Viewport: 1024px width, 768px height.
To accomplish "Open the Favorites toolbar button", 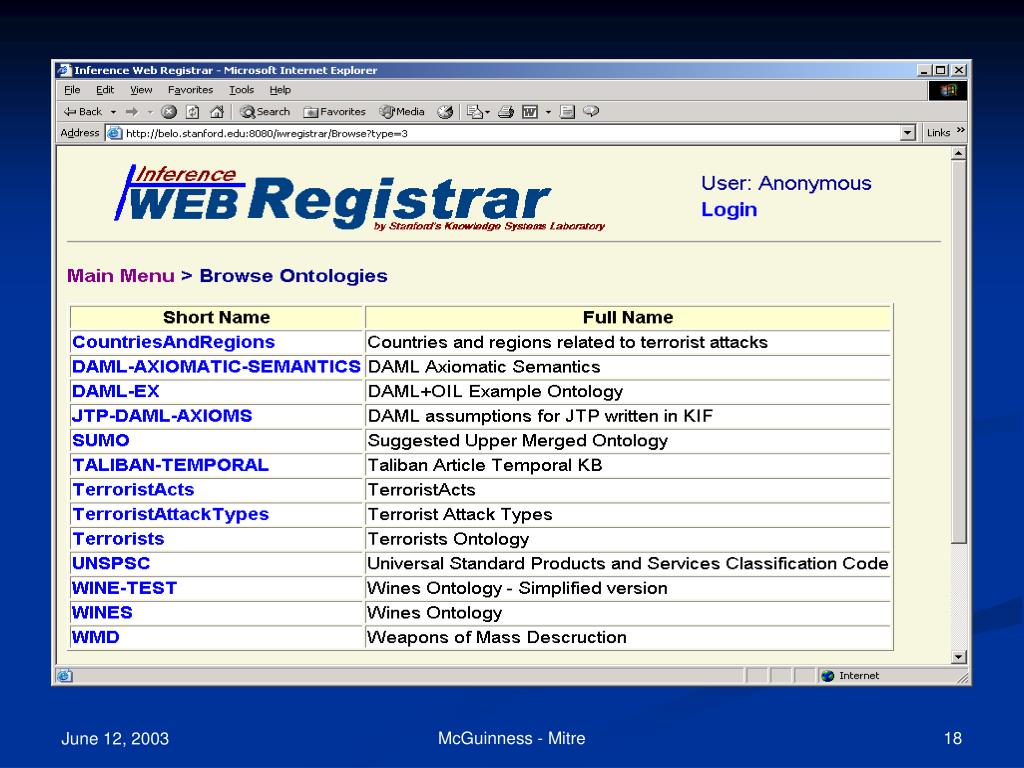I will point(335,112).
